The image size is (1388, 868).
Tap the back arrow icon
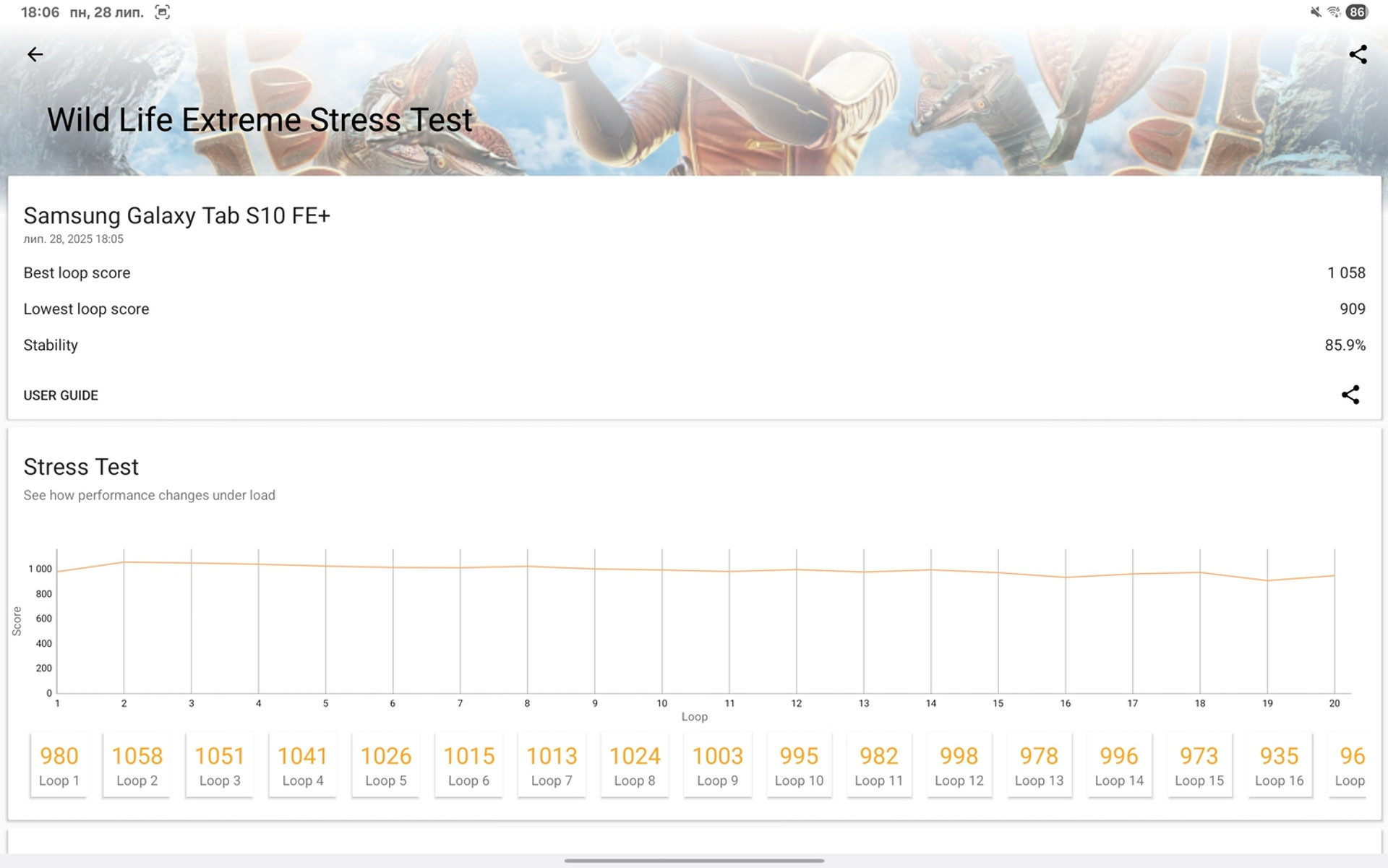pos(35,54)
